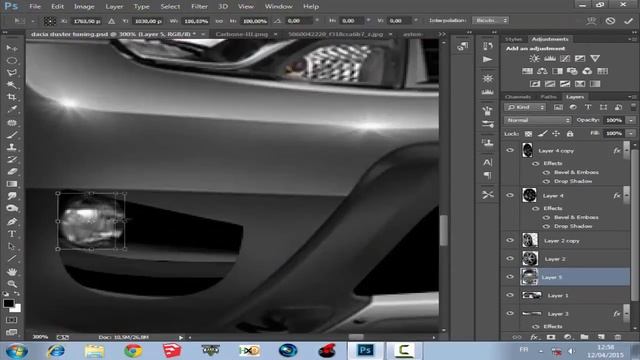This screenshot has height=360, width=640.
Task: Select the Elliptical Marquee tool
Action: point(11,60)
